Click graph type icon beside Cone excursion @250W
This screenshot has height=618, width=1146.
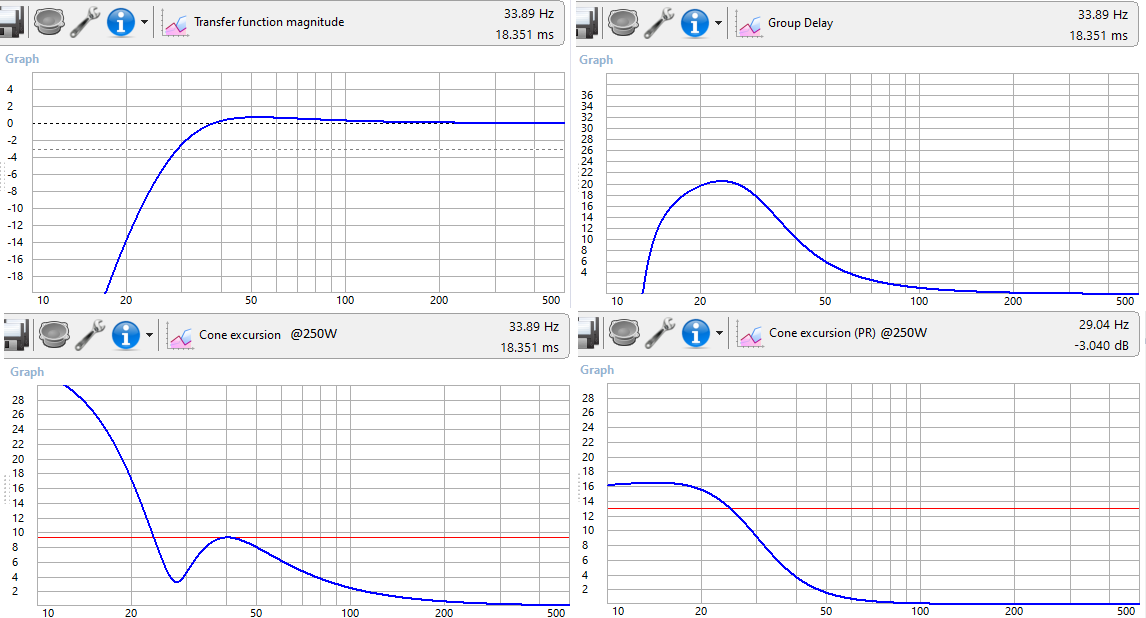(181, 337)
